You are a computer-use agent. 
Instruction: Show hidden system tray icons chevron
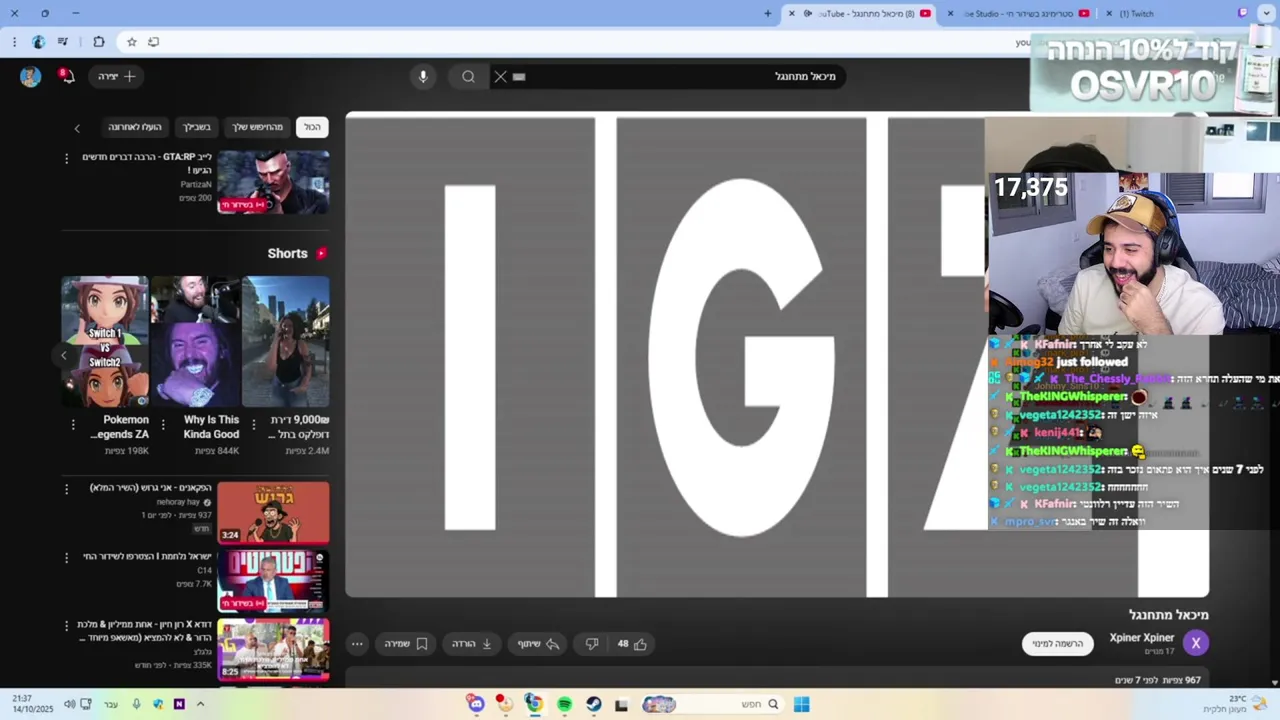[200, 704]
